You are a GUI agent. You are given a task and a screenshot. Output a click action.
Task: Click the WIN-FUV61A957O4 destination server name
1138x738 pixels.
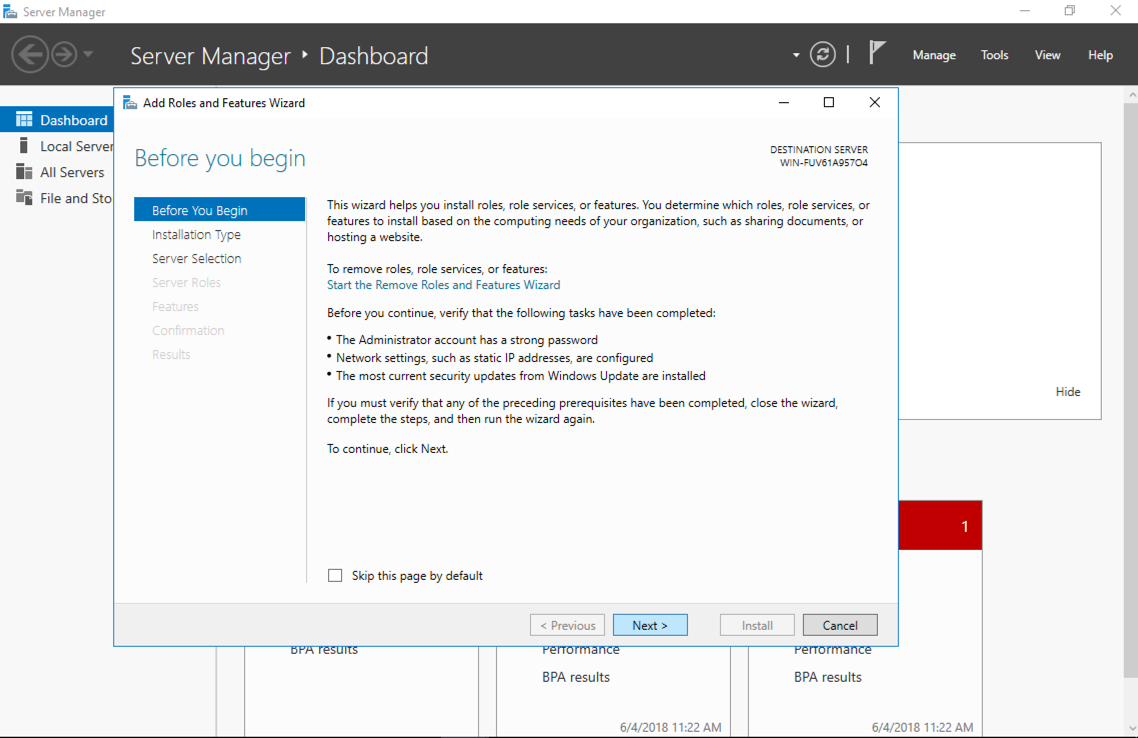click(824, 163)
